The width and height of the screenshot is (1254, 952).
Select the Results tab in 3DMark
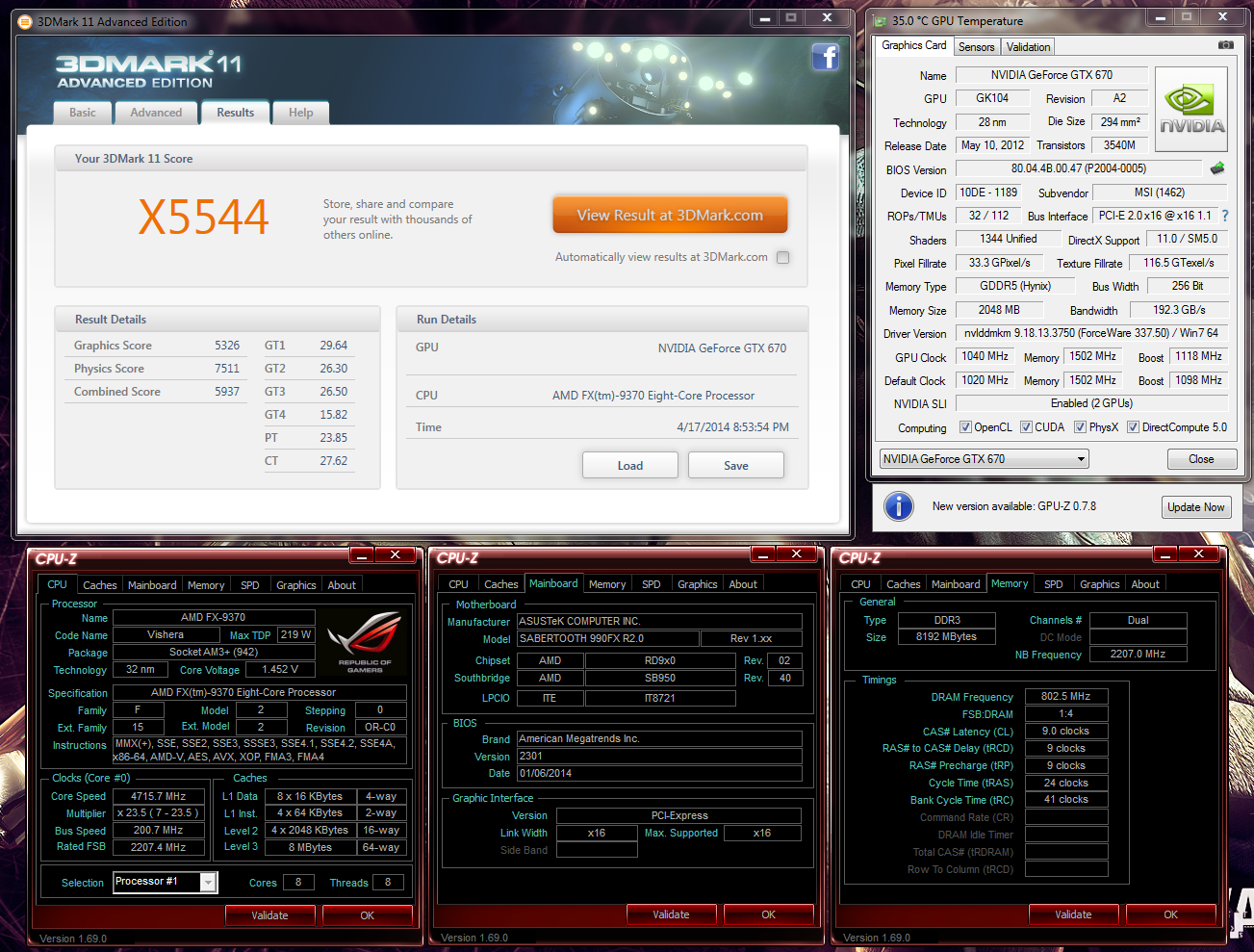point(236,113)
